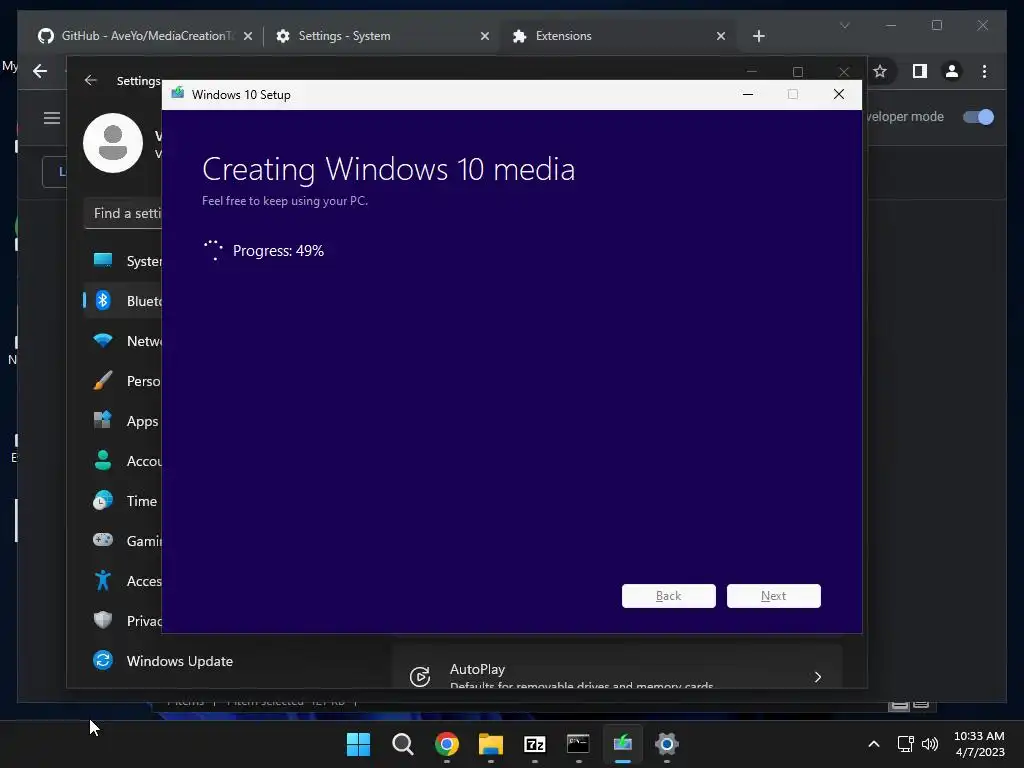Image resolution: width=1024 pixels, height=768 pixels.
Task: Open the Chrome profile icon
Action: tap(952, 71)
